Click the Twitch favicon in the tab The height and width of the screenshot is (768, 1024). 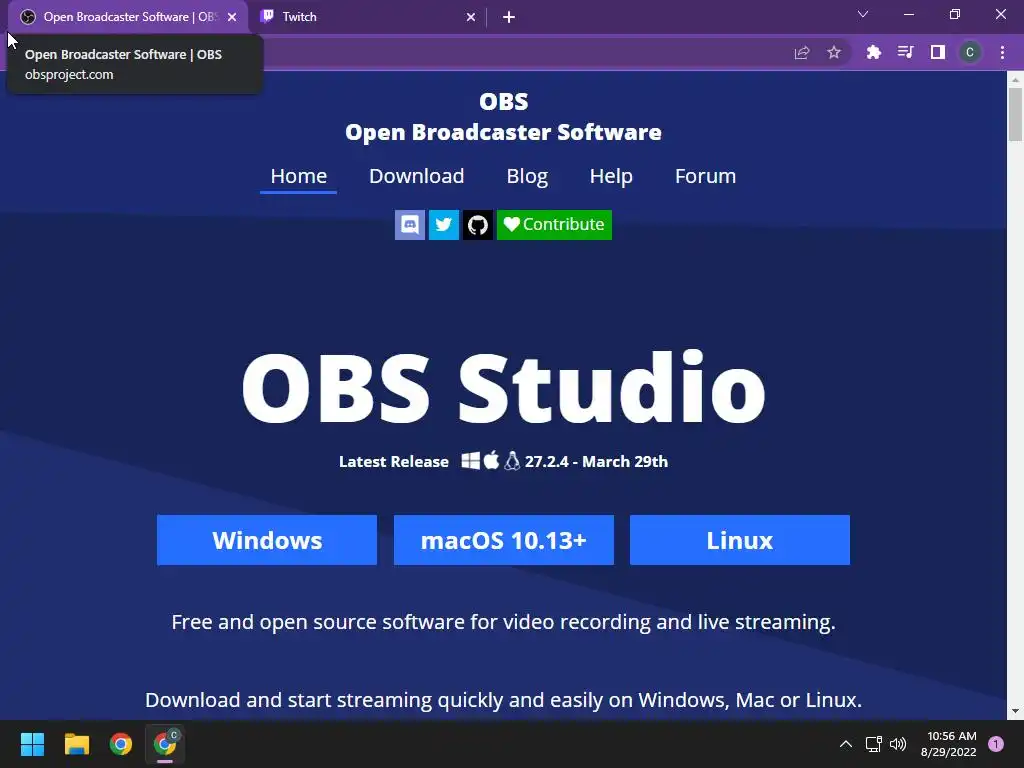click(x=266, y=17)
